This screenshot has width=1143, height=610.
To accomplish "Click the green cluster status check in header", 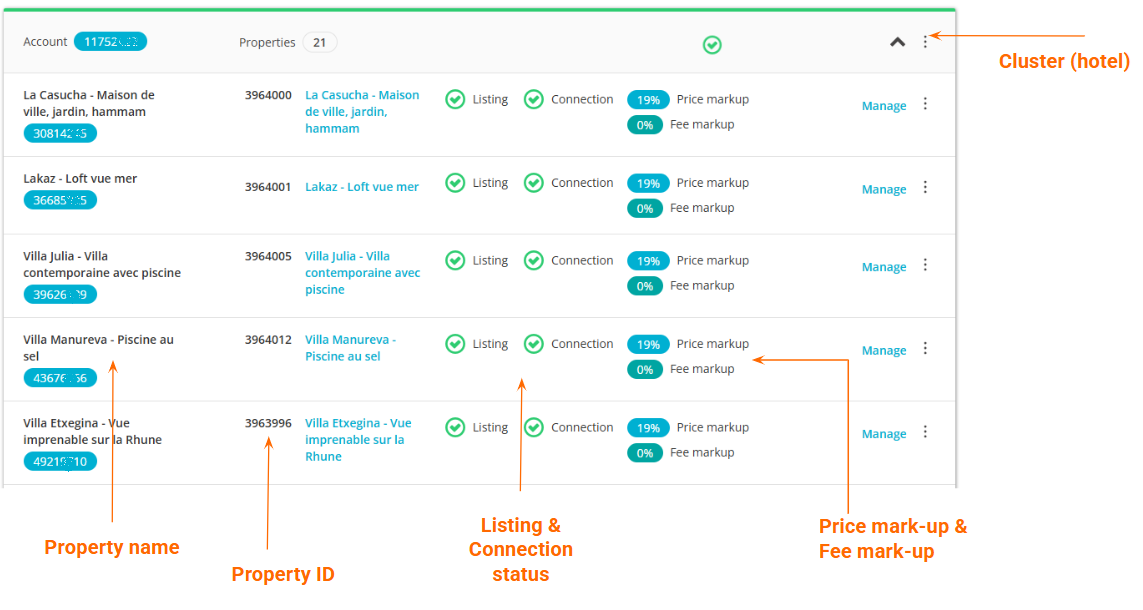I will 712,45.
